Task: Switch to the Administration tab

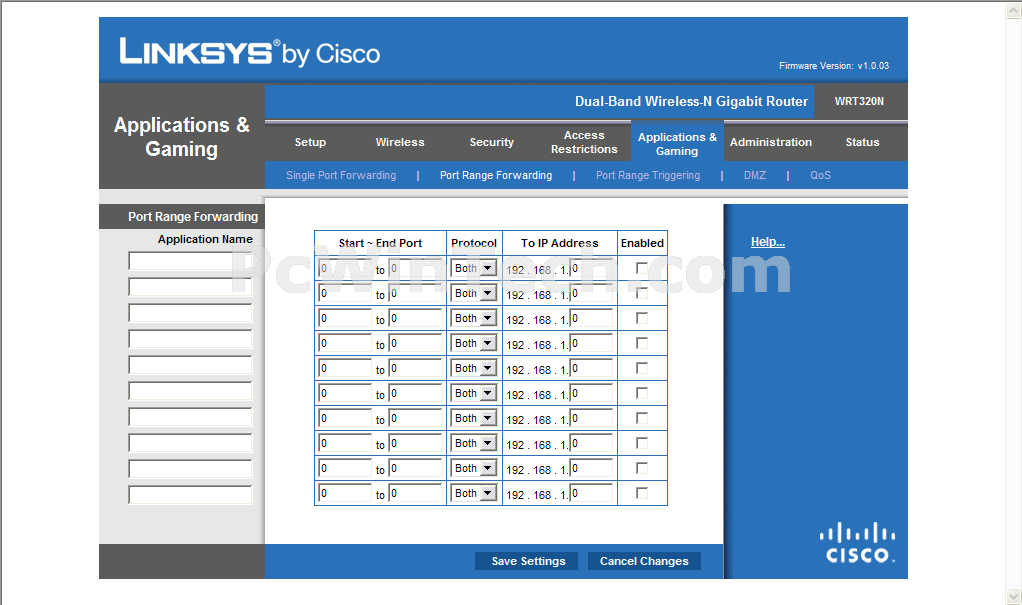Action: tap(771, 142)
